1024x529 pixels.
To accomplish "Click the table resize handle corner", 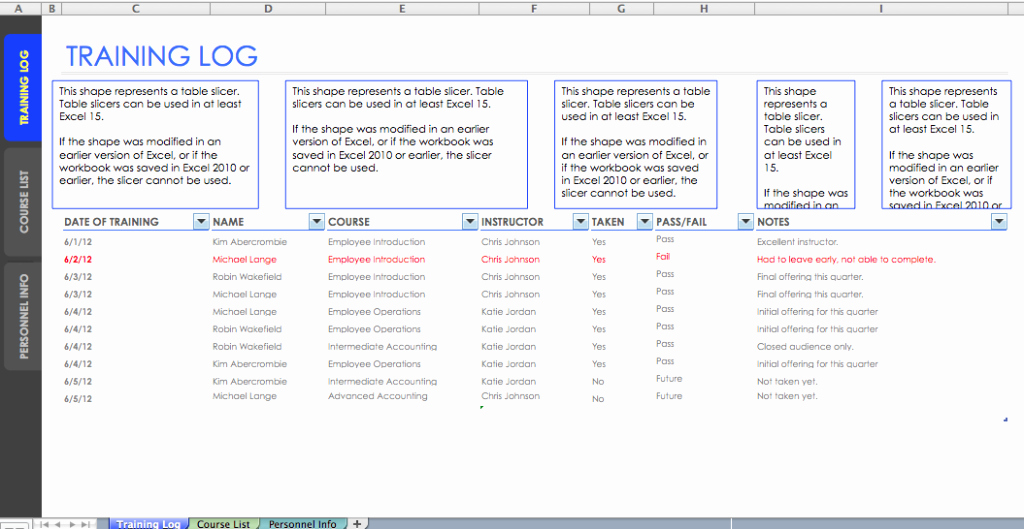I will point(1005,420).
